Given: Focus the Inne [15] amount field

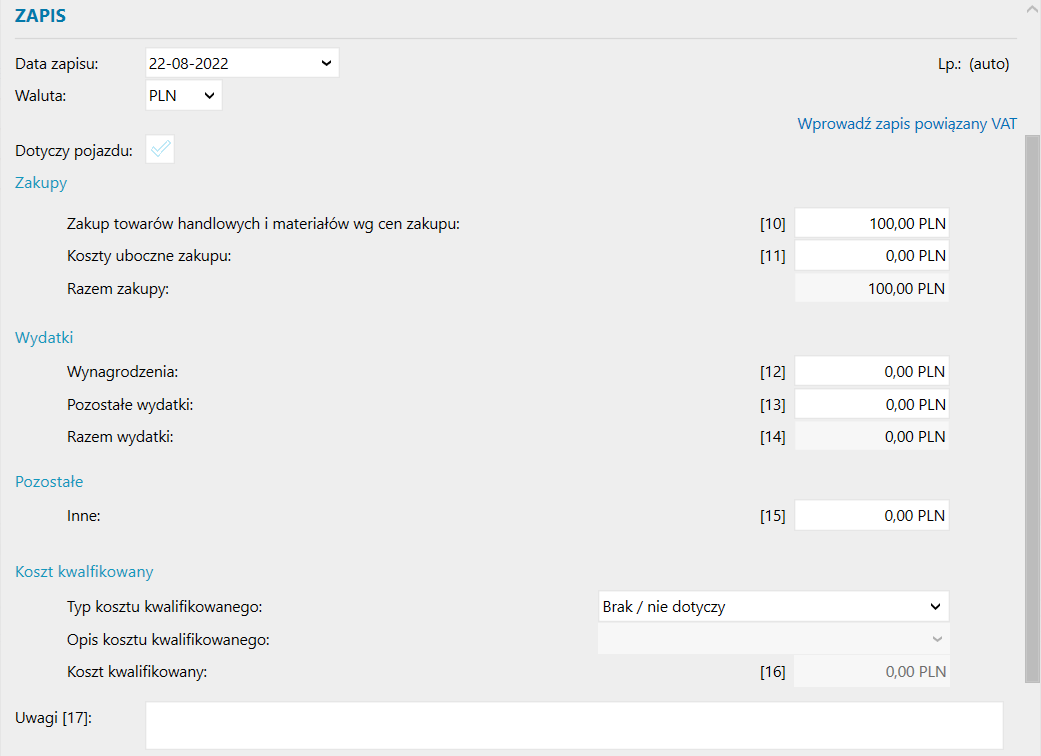Looking at the screenshot, I should coord(871,516).
